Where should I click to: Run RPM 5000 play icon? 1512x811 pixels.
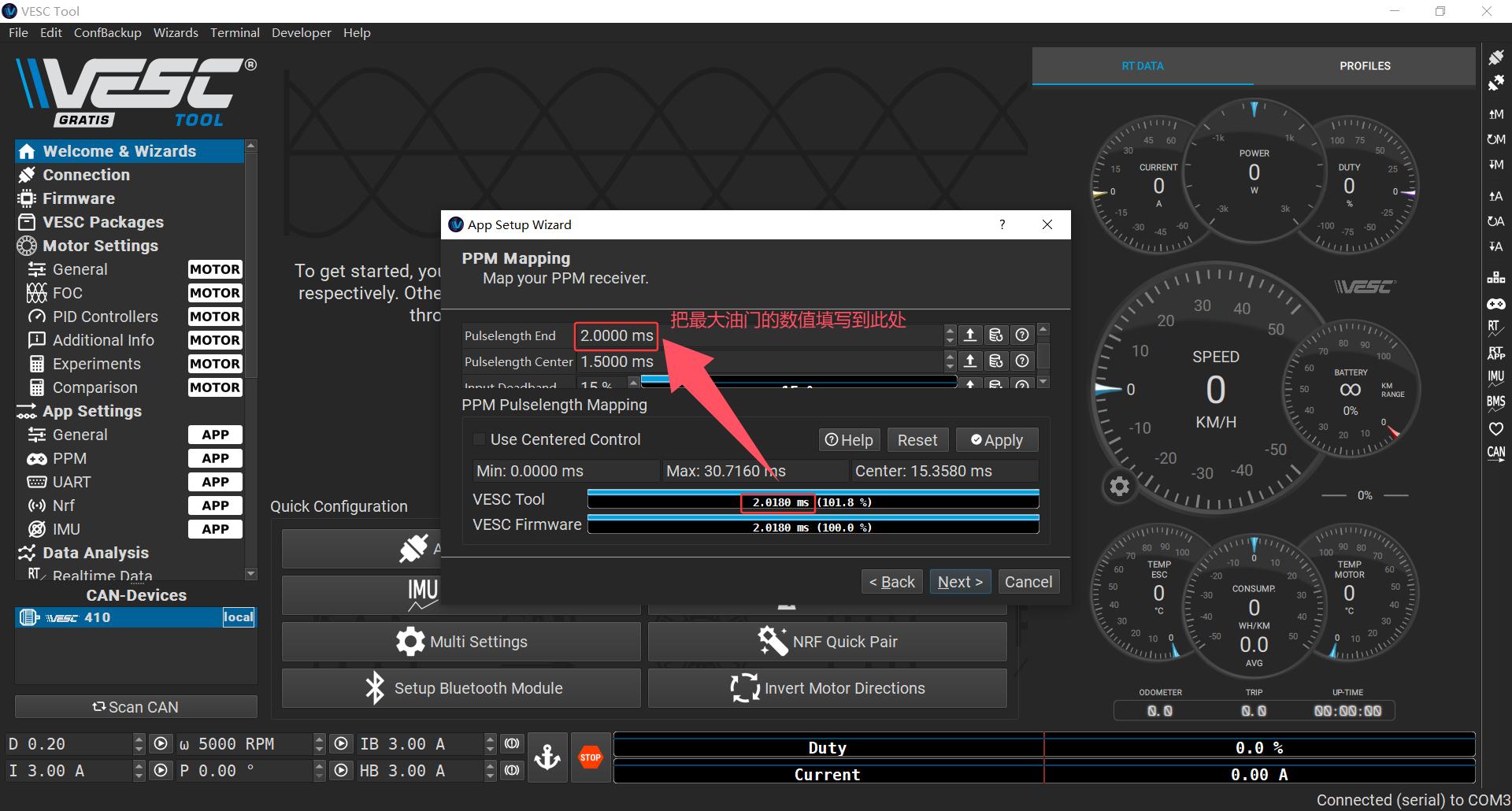click(x=341, y=744)
